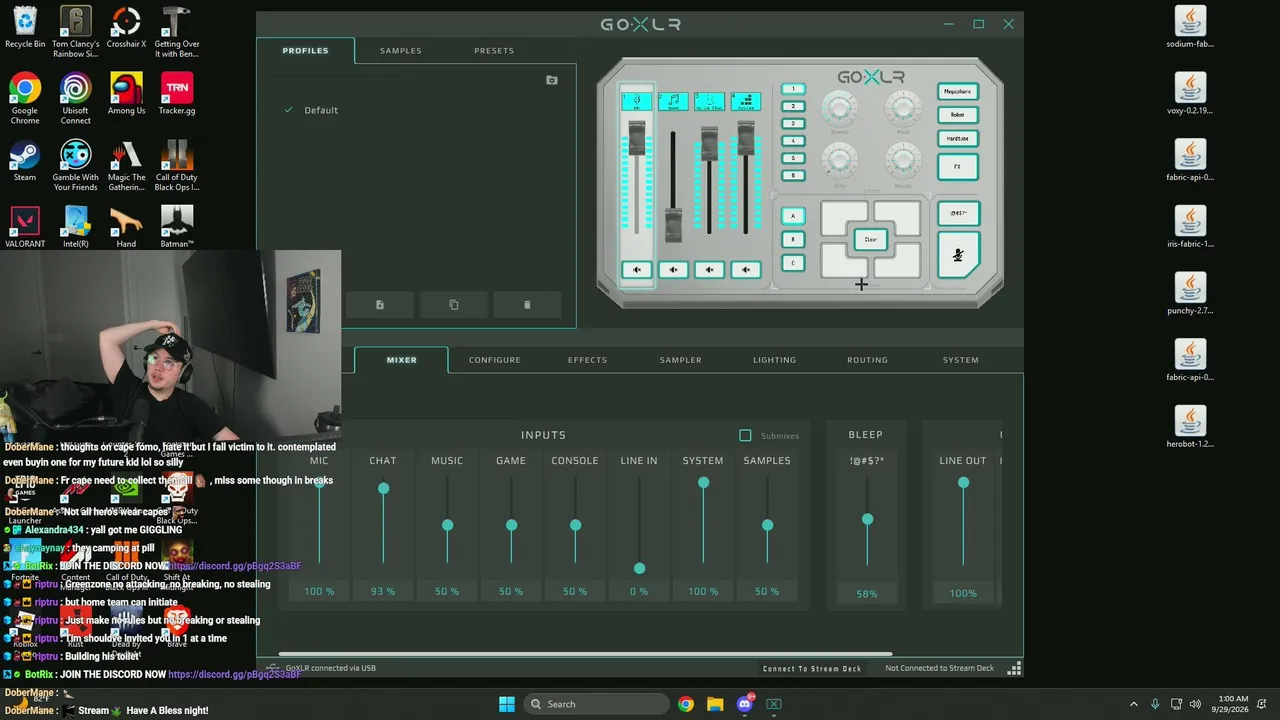Click the Reverb knob on the device

(x=840, y=107)
